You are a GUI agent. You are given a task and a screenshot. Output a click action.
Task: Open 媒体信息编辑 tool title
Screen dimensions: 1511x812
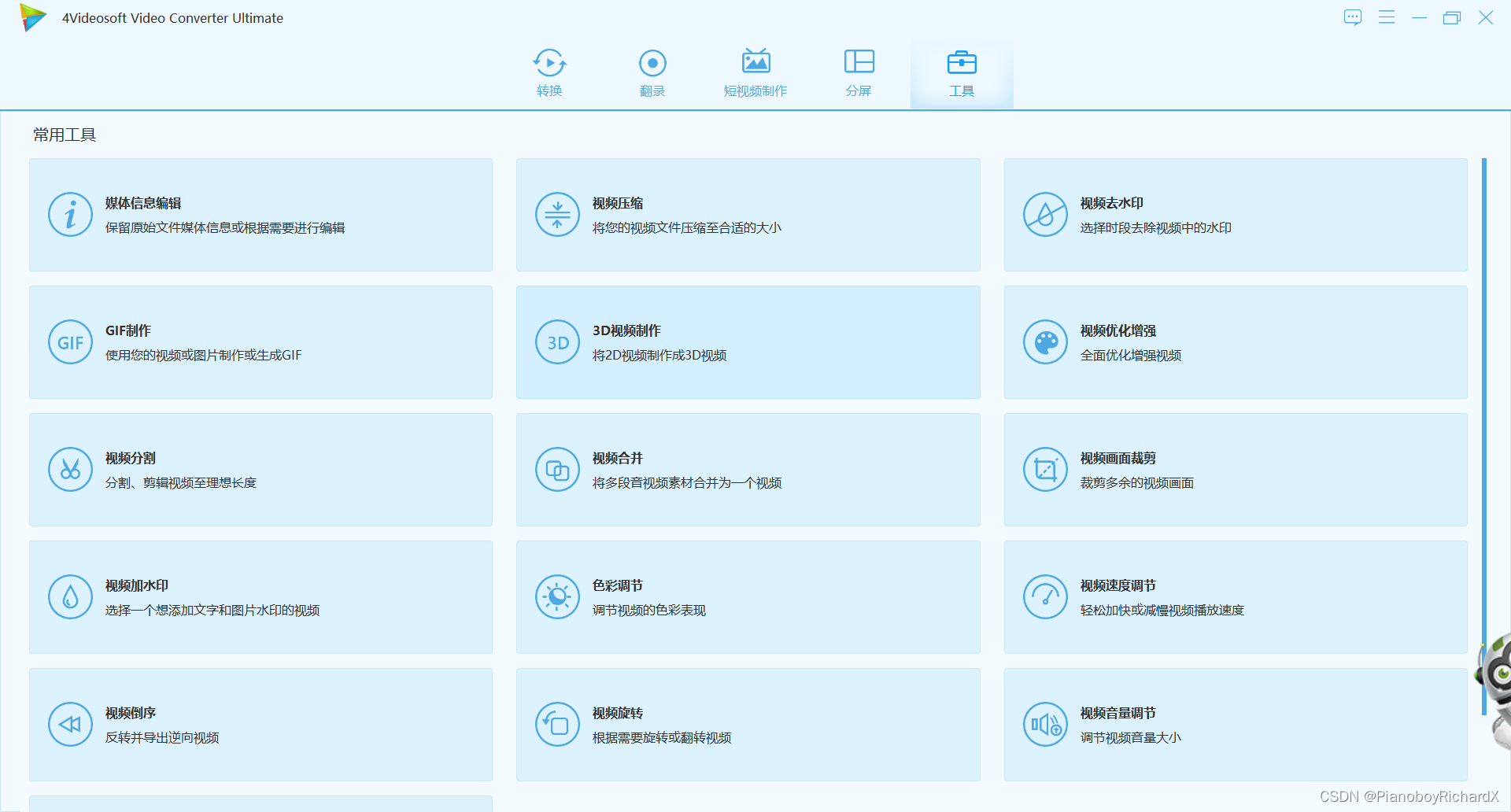pyautogui.click(x=143, y=203)
